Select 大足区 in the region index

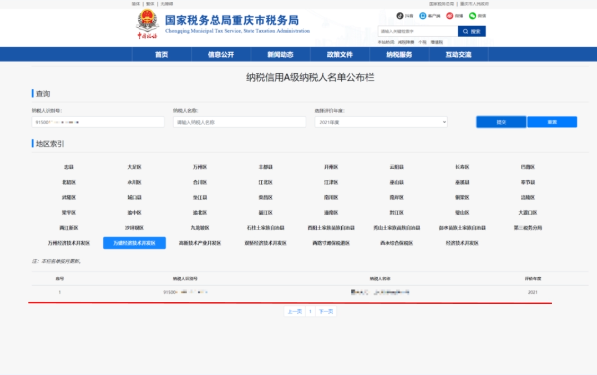pos(134,167)
